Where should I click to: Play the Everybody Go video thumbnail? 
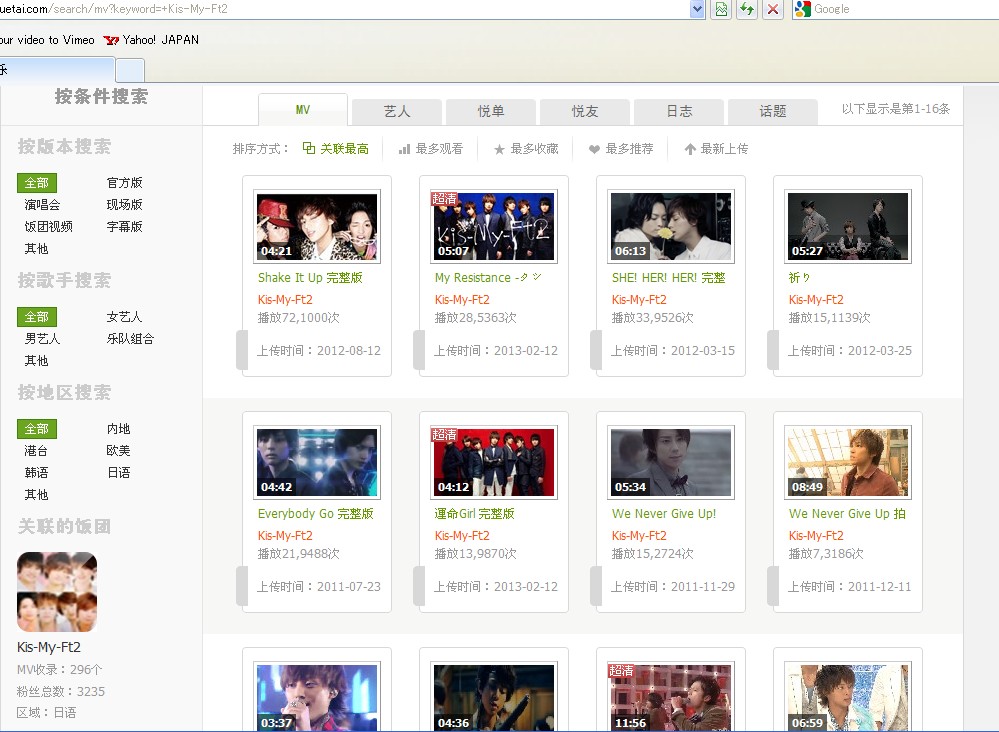[x=317, y=463]
